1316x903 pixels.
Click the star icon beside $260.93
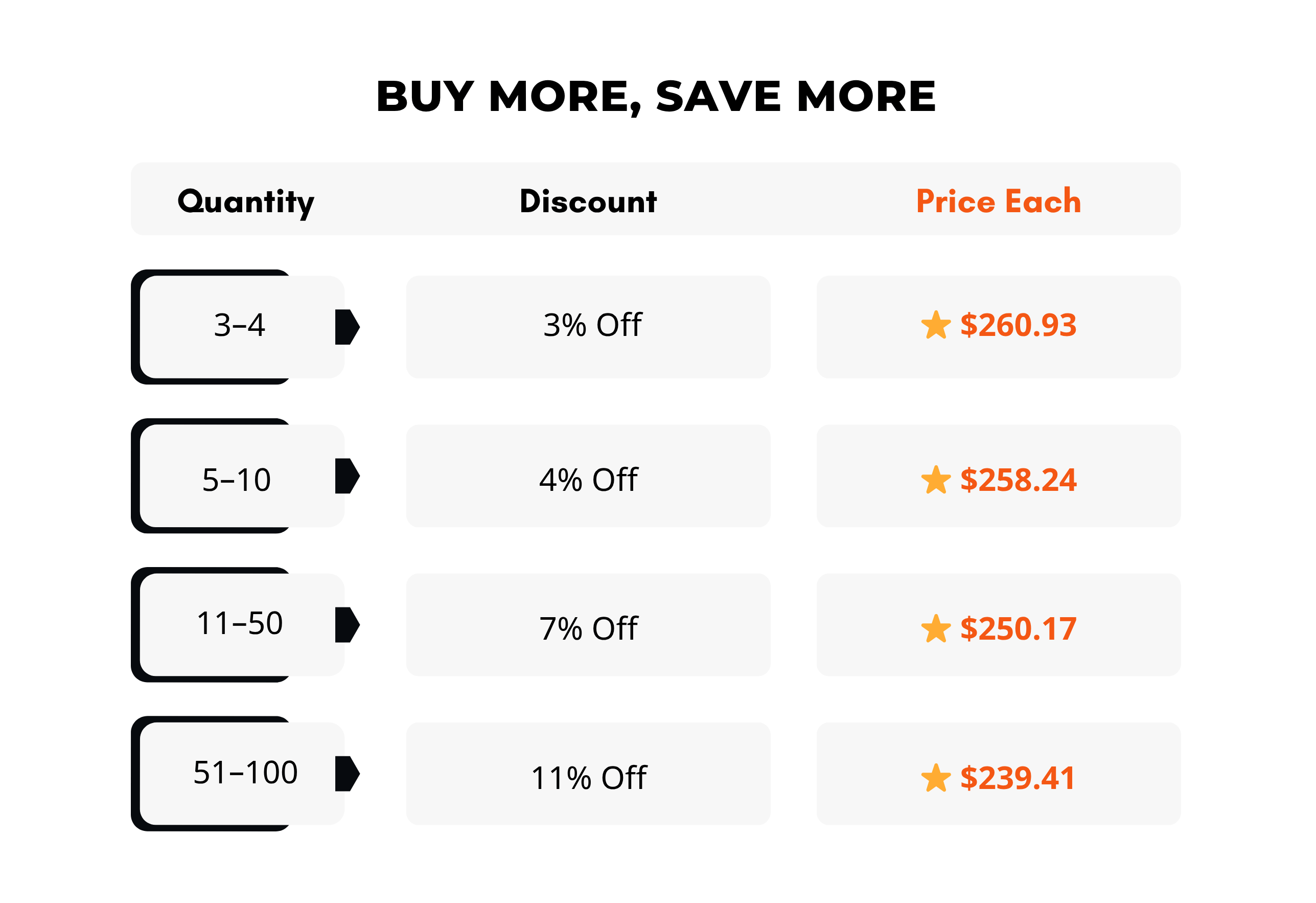[x=935, y=325]
